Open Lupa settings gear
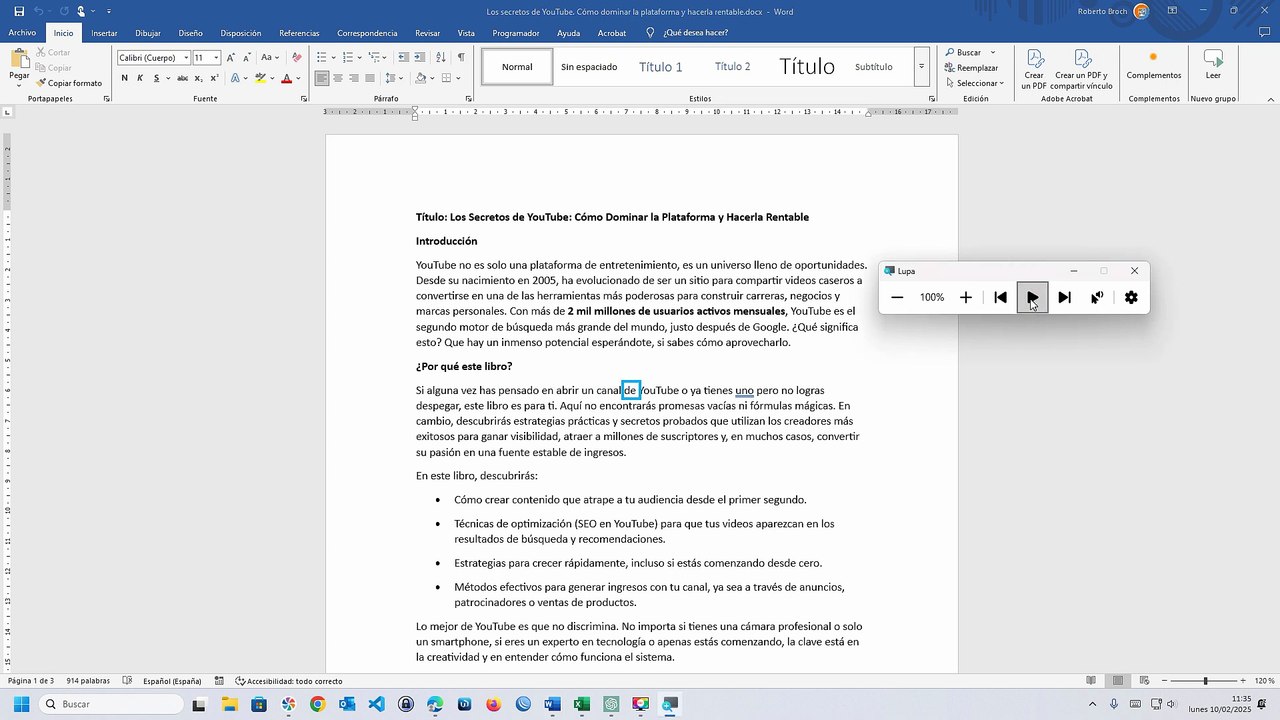1280x720 pixels. [x=1131, y=297]
